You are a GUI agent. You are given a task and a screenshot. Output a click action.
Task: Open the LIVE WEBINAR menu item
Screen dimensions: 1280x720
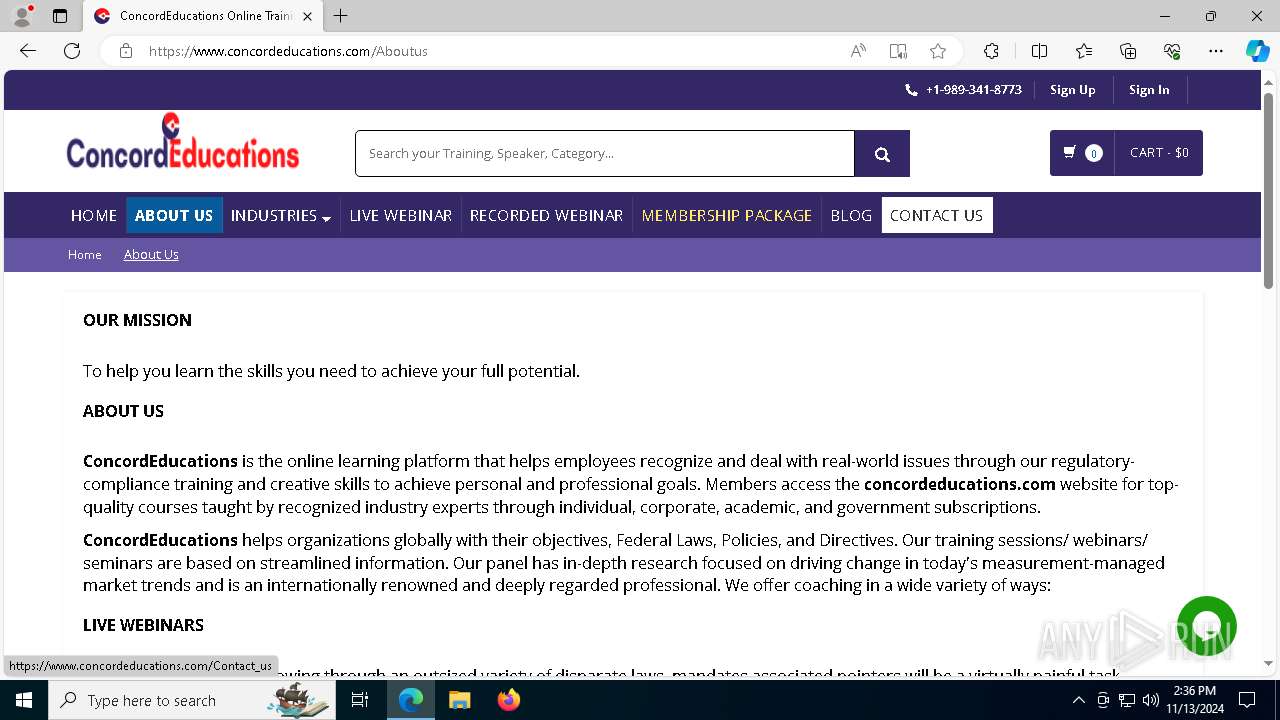(x=401, y=215)
